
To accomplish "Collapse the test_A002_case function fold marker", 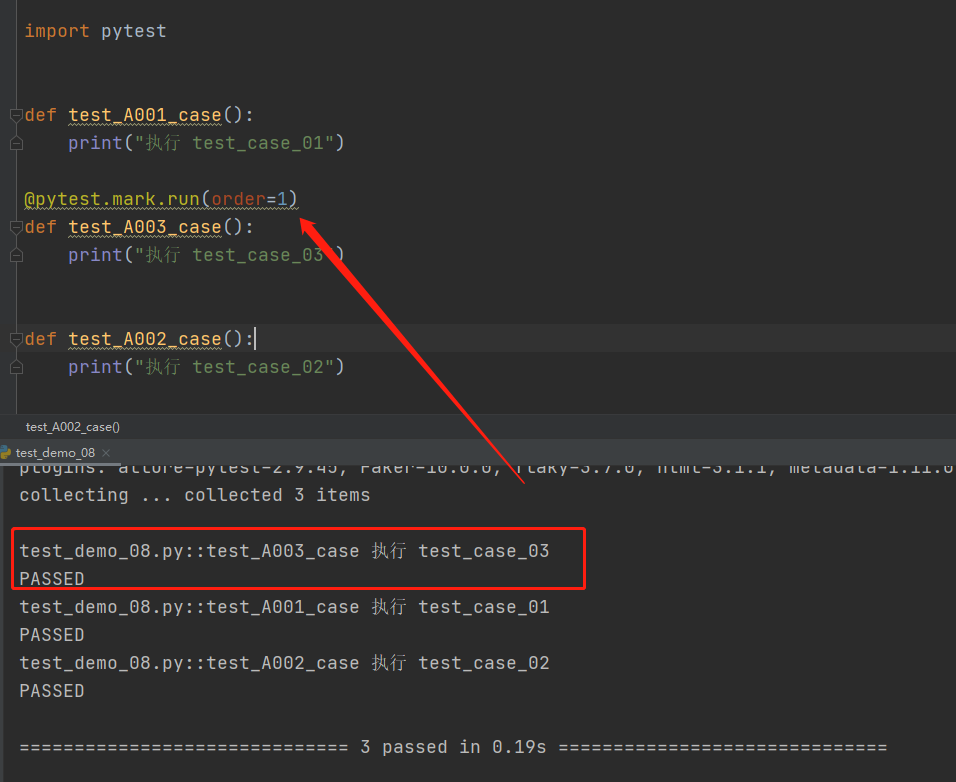I will (16, 339).
